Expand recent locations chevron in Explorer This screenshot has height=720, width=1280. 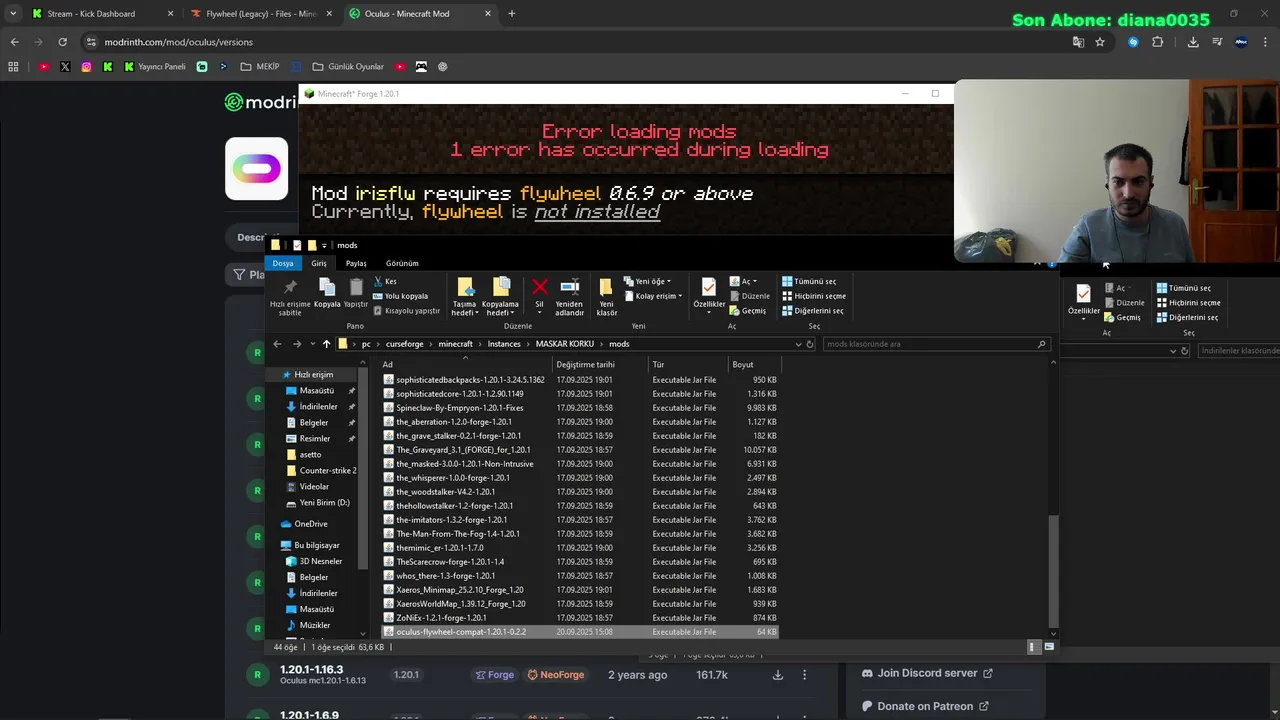(312, 344)
